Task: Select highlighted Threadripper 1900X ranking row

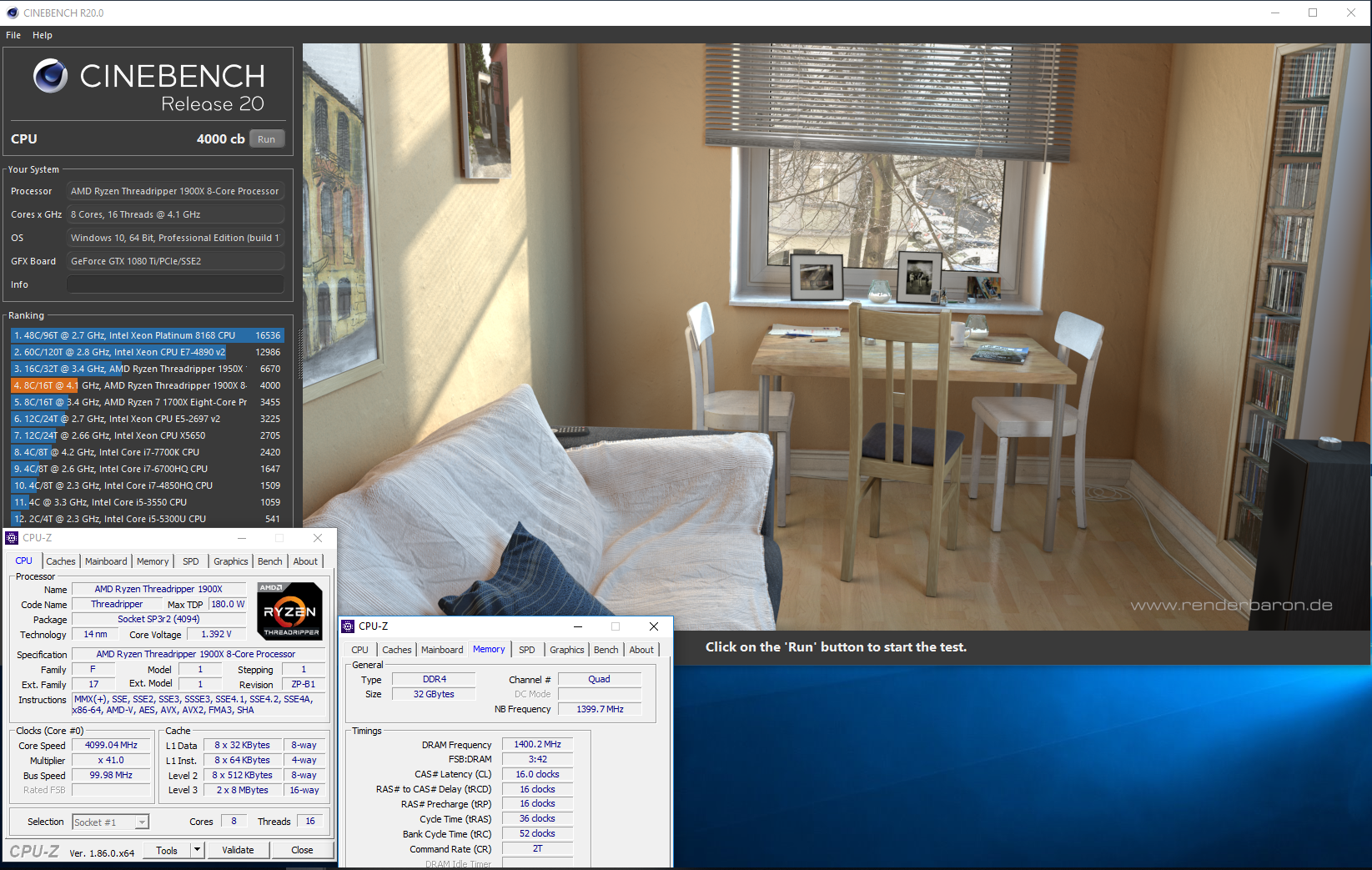Action: pyautogui.click(x=148, y=385)
